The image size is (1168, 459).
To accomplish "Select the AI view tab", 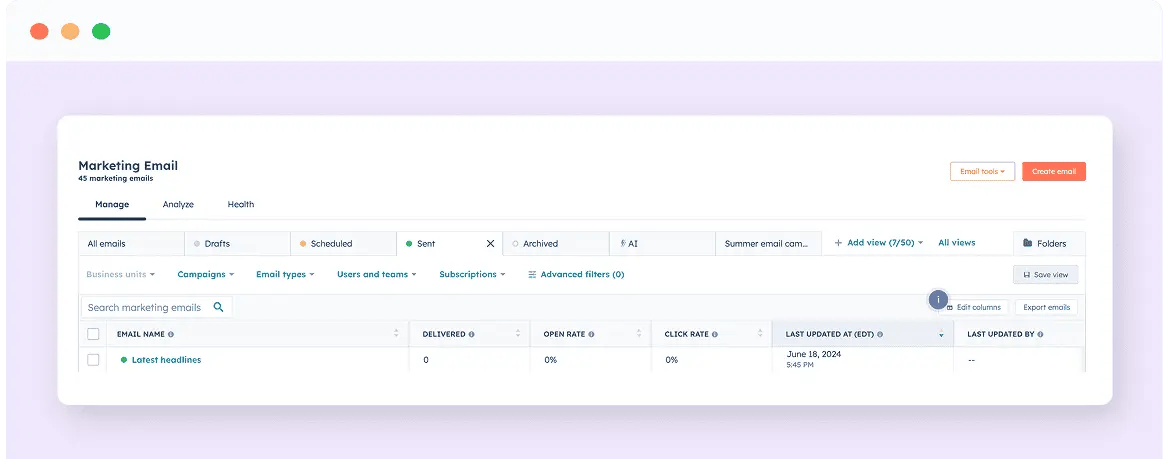I will point(662,244).
